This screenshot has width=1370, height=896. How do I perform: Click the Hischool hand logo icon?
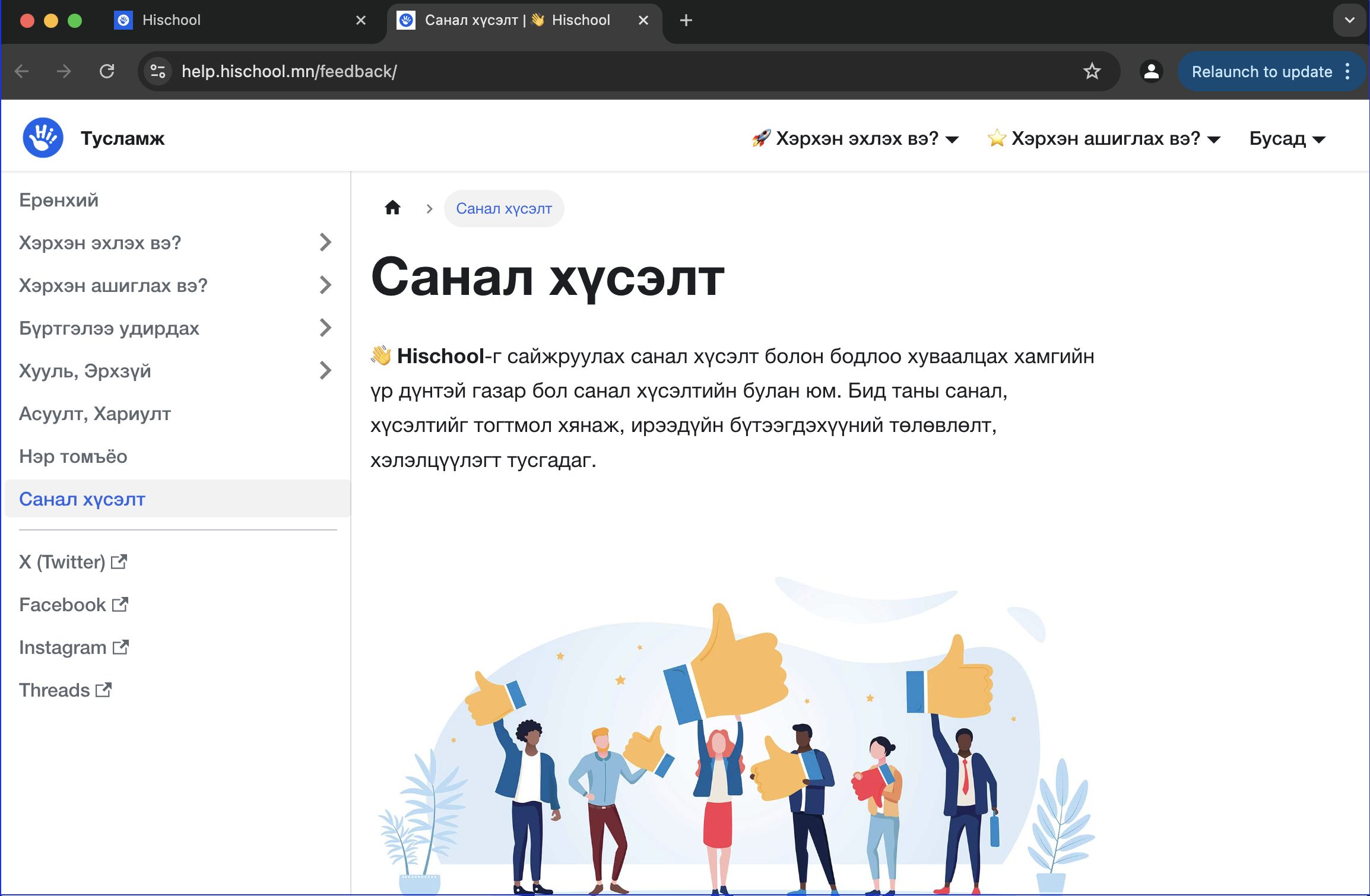pos(43,138)
